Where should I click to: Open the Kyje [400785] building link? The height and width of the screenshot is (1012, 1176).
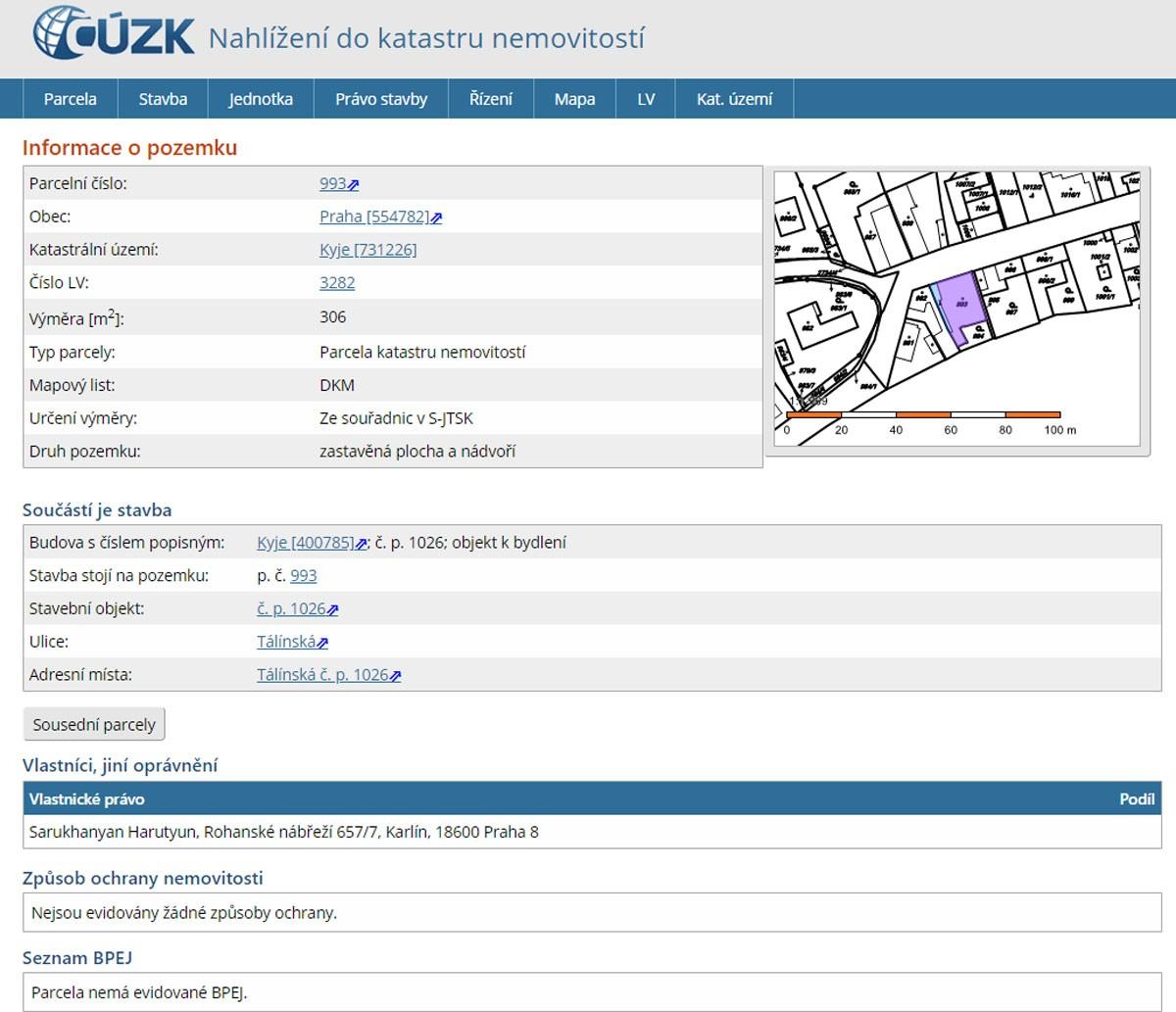coord(306,543)
